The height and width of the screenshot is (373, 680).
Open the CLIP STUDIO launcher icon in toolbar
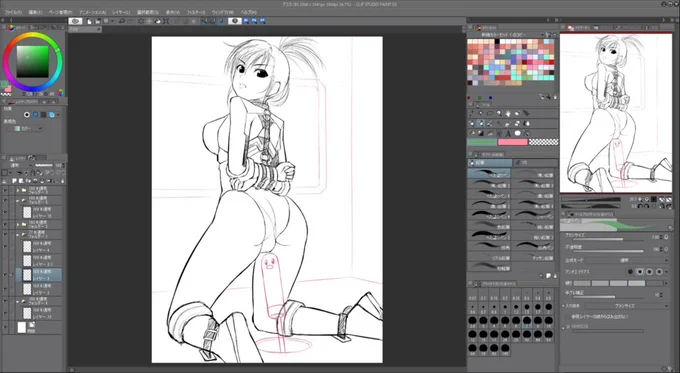click(75, 21)
